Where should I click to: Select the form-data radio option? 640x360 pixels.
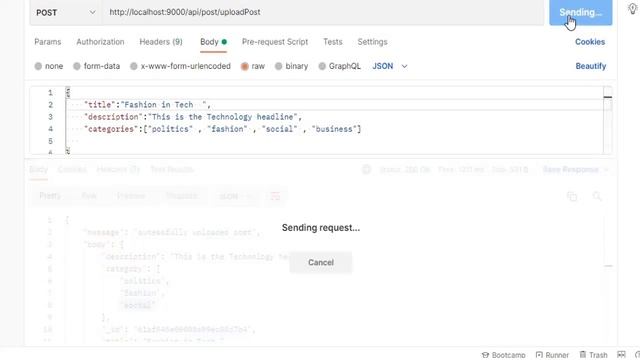(x=77, y=66)
